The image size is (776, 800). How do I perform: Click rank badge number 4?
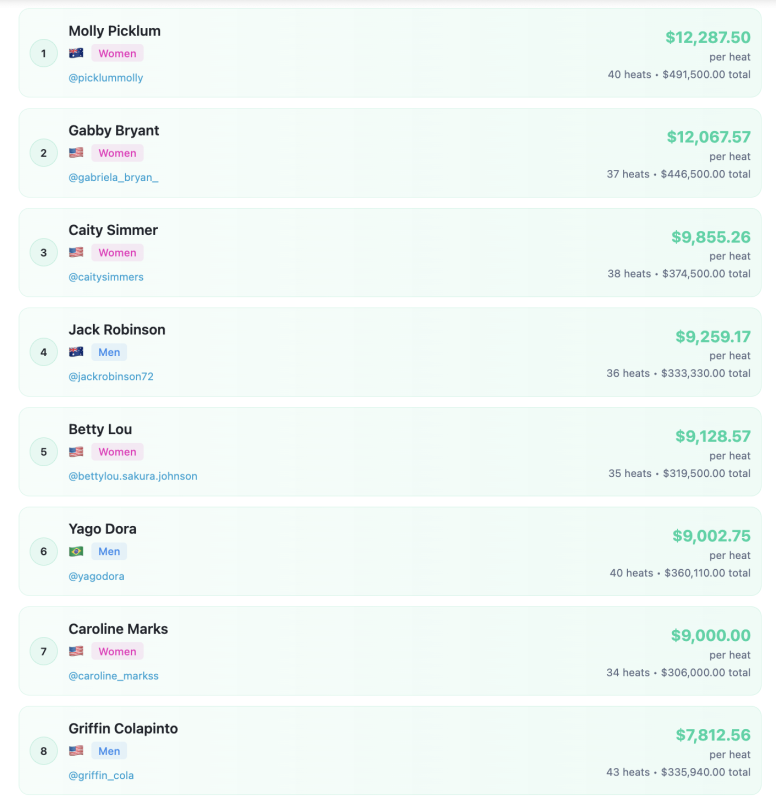pos(43,352)
